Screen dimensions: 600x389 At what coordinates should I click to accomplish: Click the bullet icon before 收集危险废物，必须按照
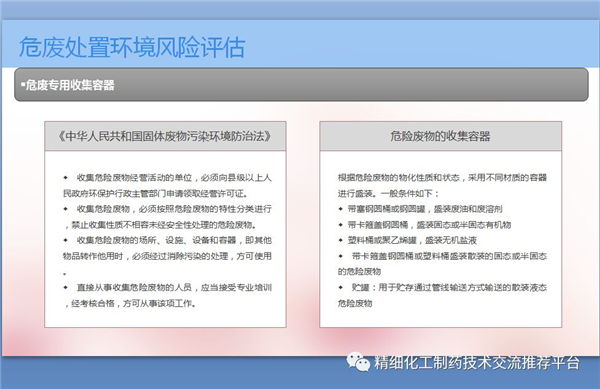coord(65,209)
